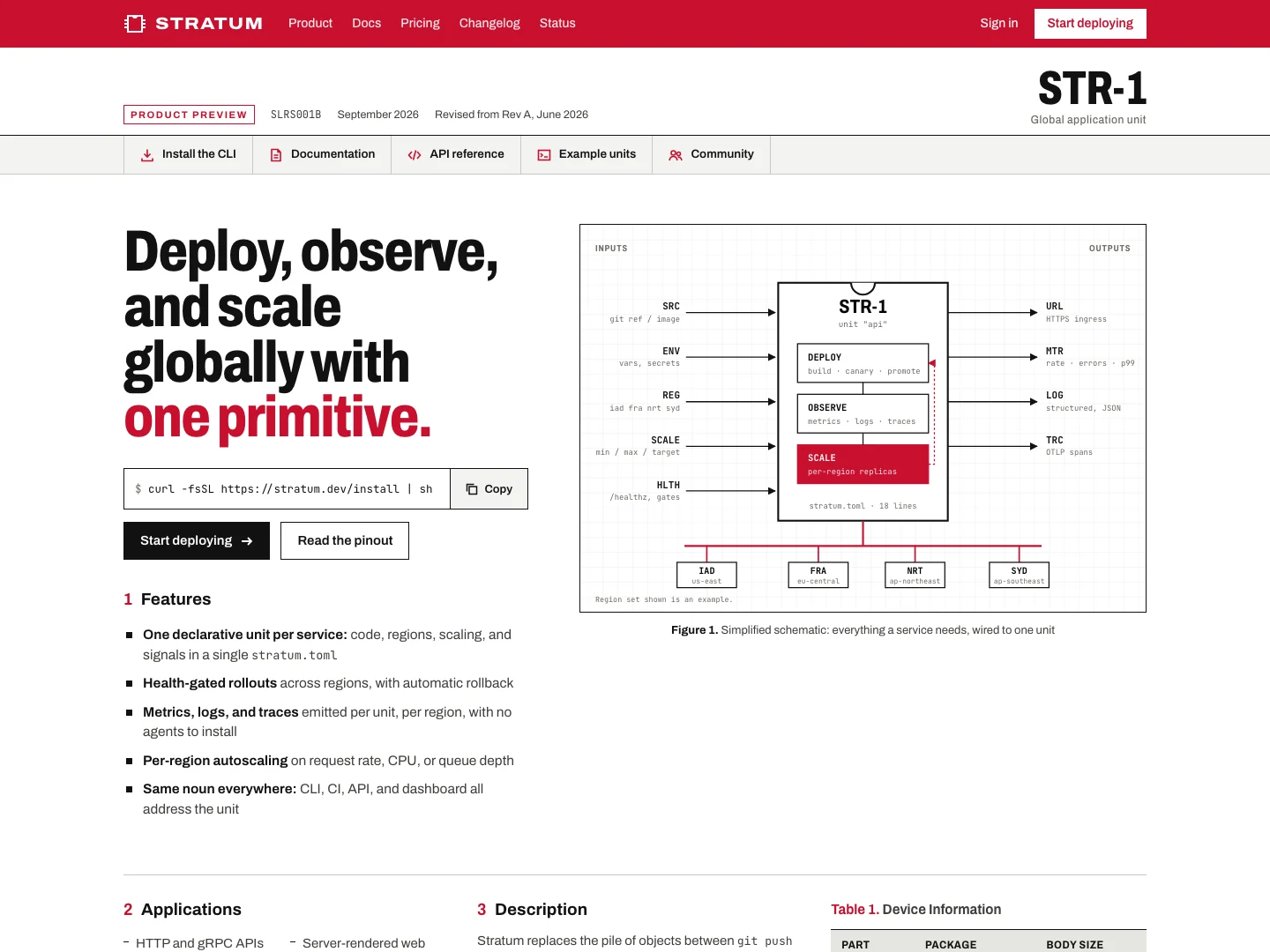Screen dimensions: 1270x952
Task: Click the Sign in link
Action: coord(999,23)
